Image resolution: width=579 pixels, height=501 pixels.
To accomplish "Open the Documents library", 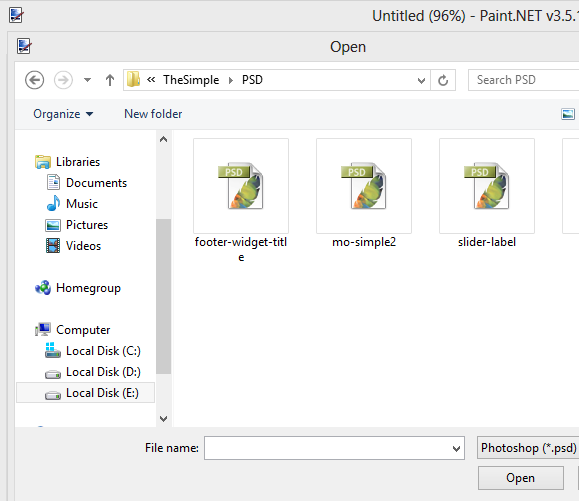I will [x=96, y=183].
